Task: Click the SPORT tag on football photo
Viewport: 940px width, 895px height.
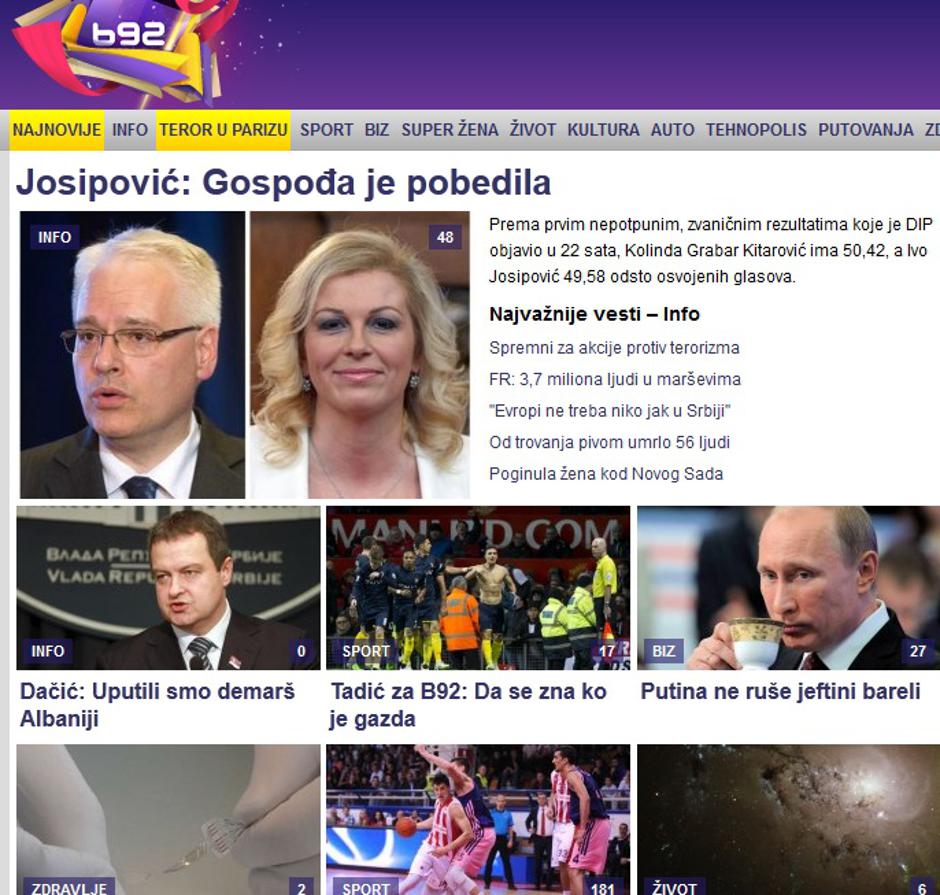Action: [366, 651]
